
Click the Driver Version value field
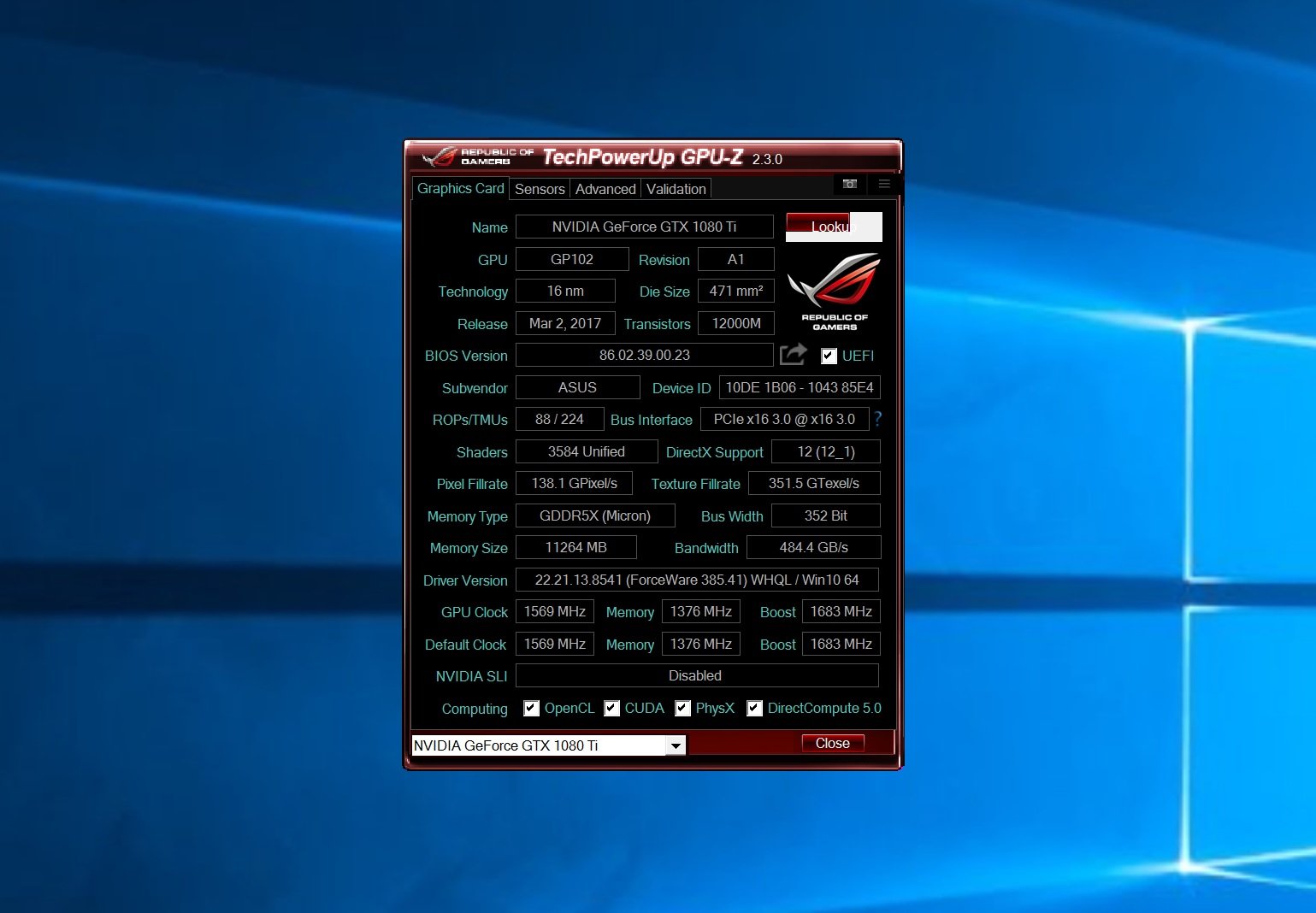pos(697,580)
